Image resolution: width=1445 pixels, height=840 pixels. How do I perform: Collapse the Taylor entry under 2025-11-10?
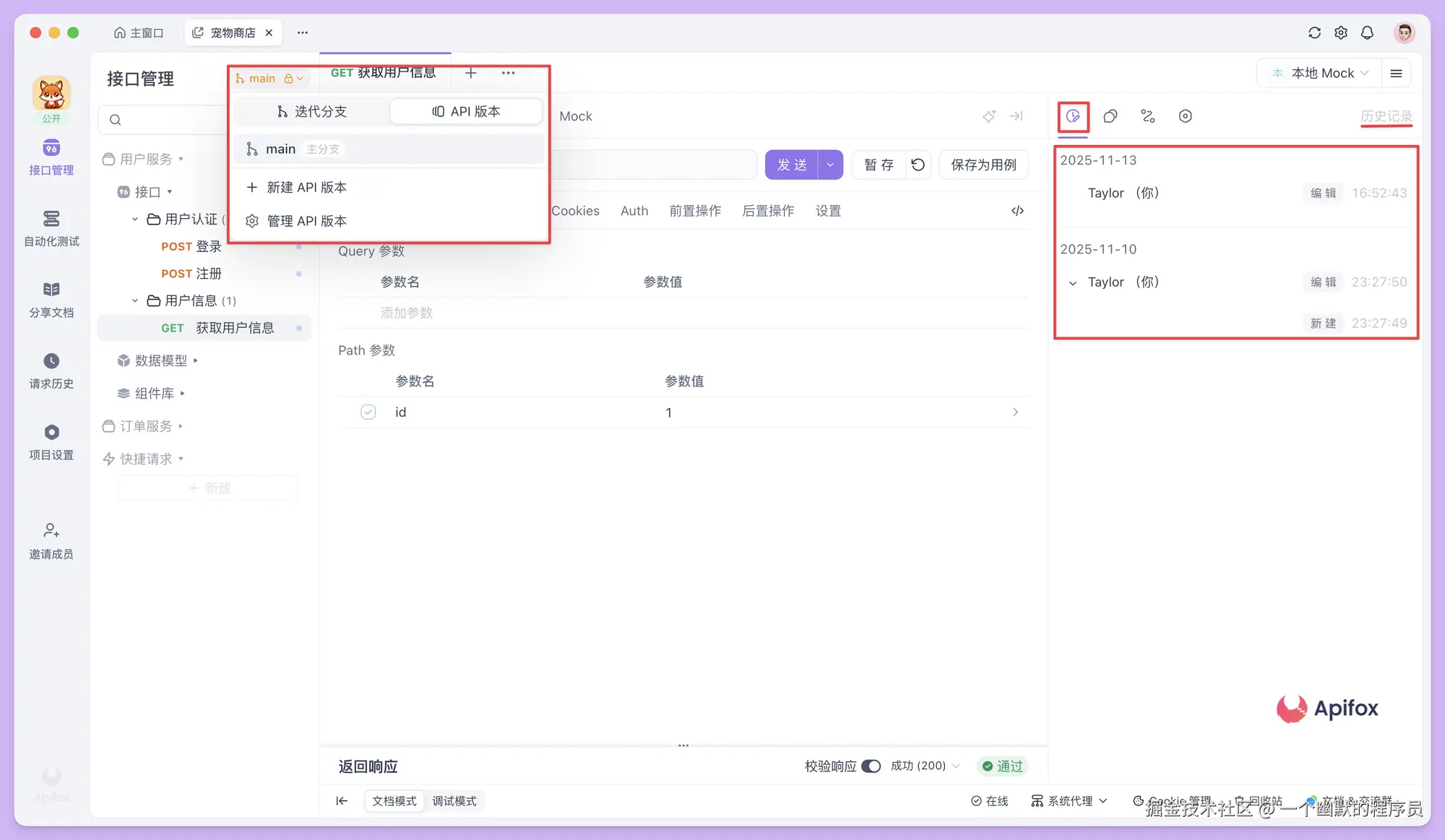[x=1071, y=282]
